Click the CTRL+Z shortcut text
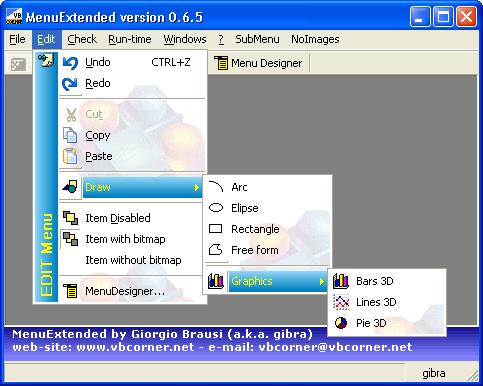The width and height of the screenshot is (483, 386). point(171,62)
